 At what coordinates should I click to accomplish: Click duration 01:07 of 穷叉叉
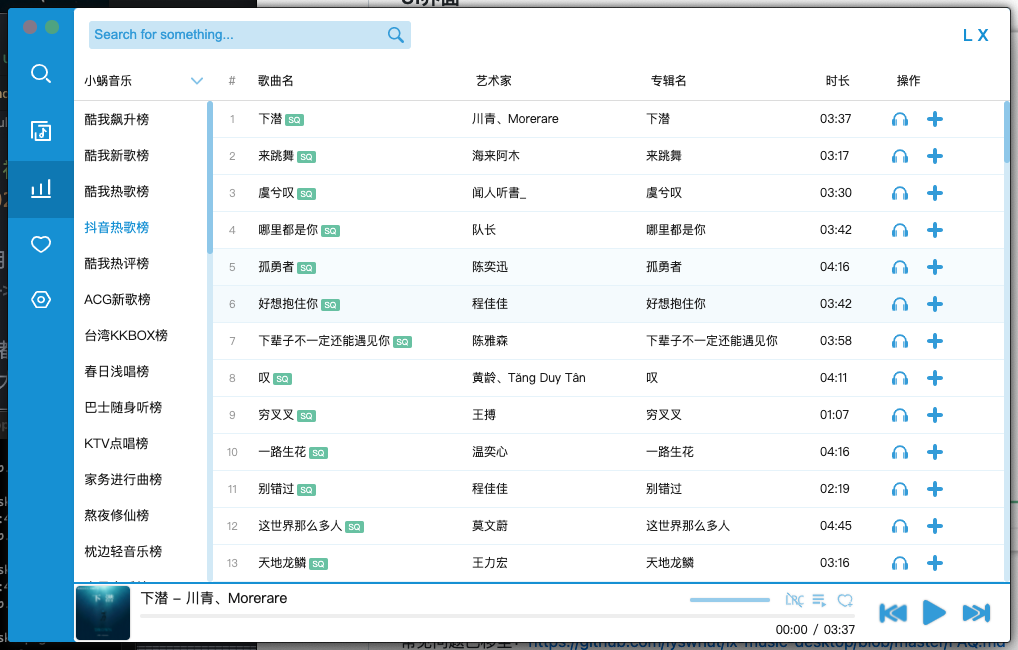coord(834,415)
